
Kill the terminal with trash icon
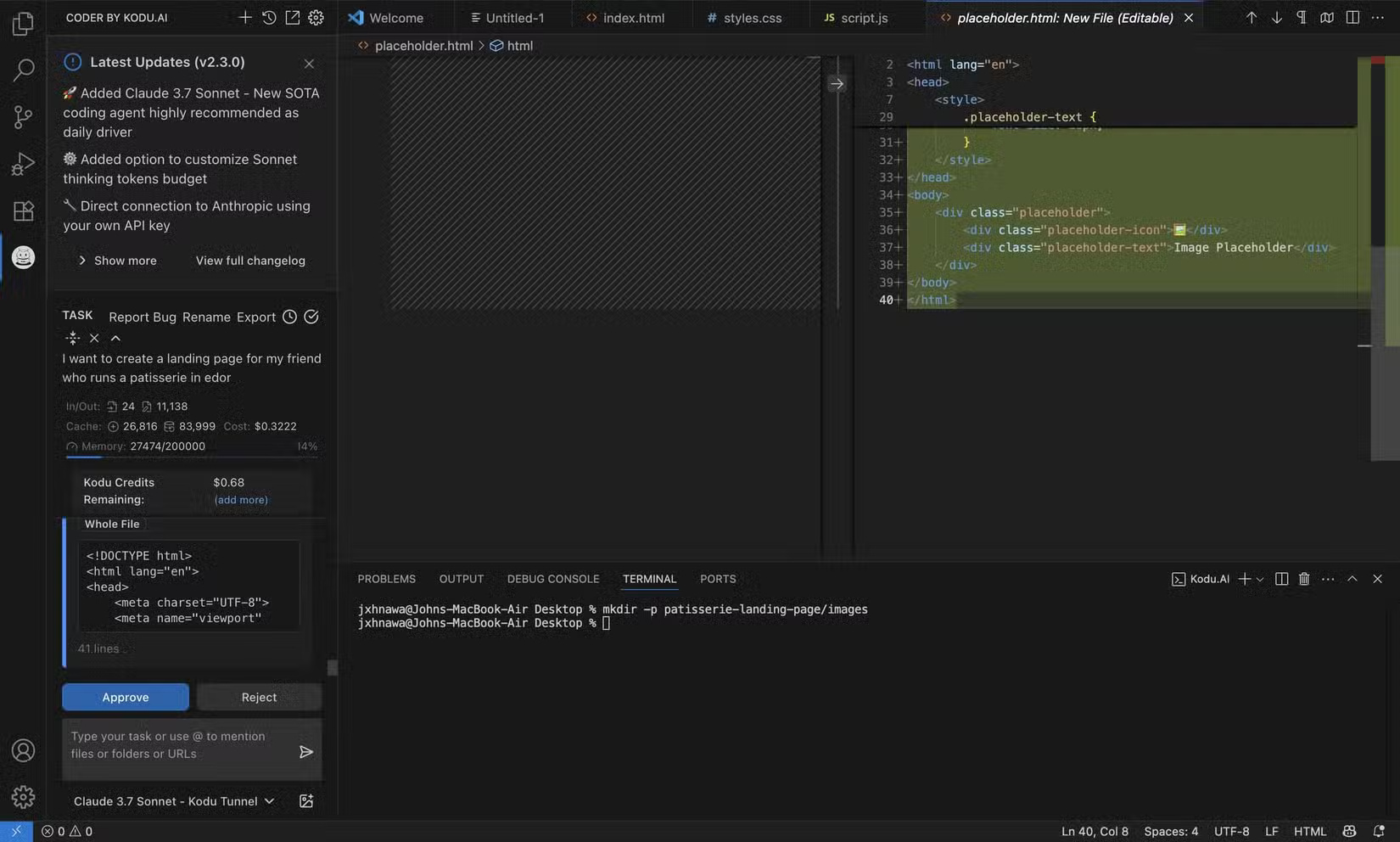click(1304, 579)
